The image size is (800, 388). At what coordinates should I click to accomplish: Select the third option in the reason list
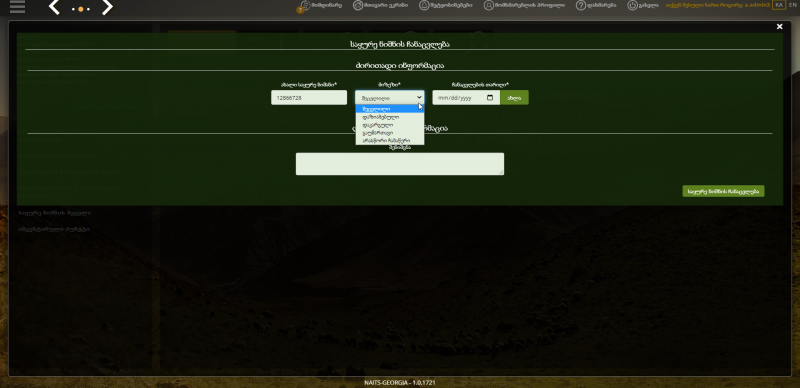click(390, 125)
